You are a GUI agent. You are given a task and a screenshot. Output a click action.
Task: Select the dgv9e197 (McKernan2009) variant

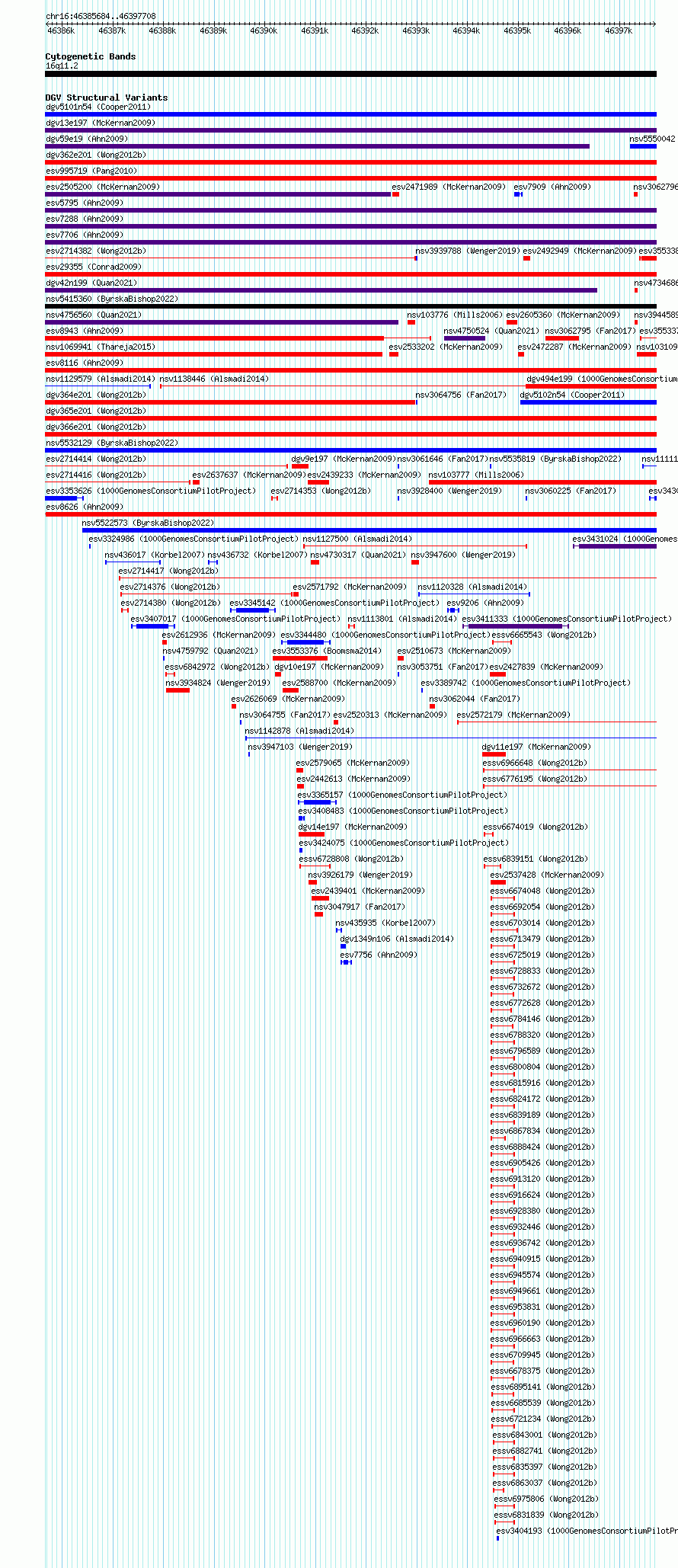(x=344, y=459)
